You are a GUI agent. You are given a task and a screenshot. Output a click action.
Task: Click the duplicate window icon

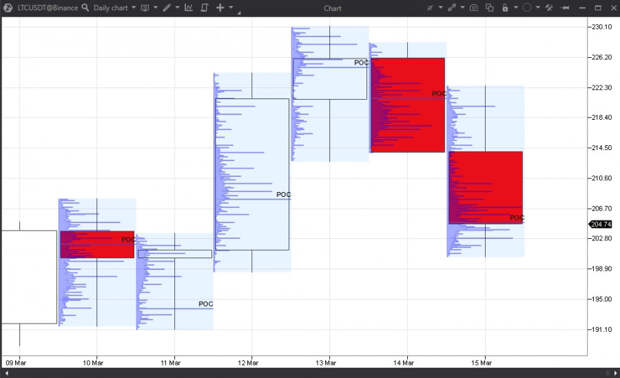coord(490,8)
